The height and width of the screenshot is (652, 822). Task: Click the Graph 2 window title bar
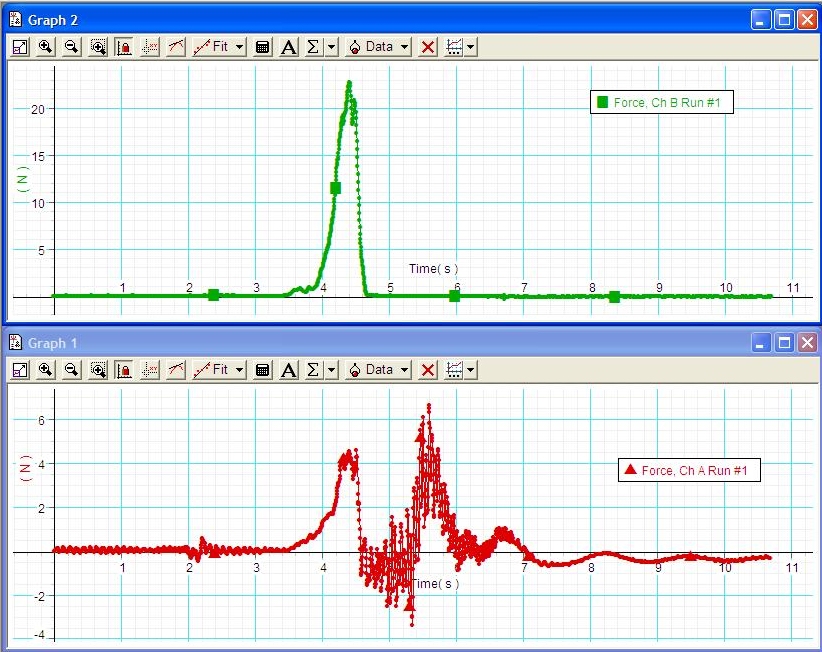(411, 20)
